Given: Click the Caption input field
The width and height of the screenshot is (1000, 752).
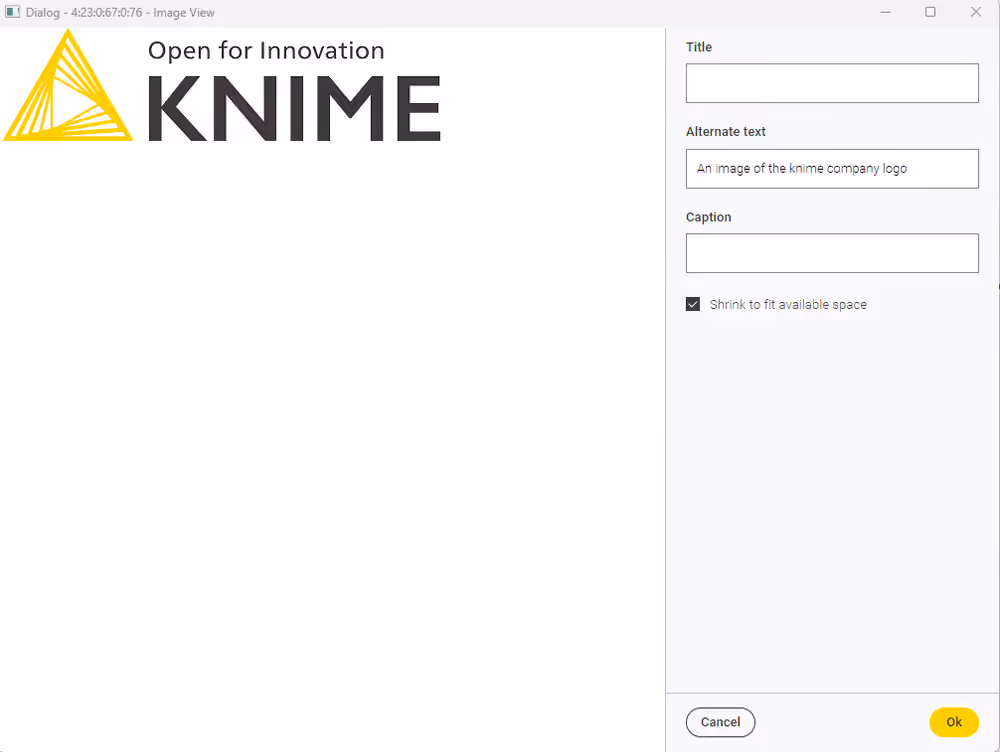Looking at the screenshot, I should coord(832,253).
